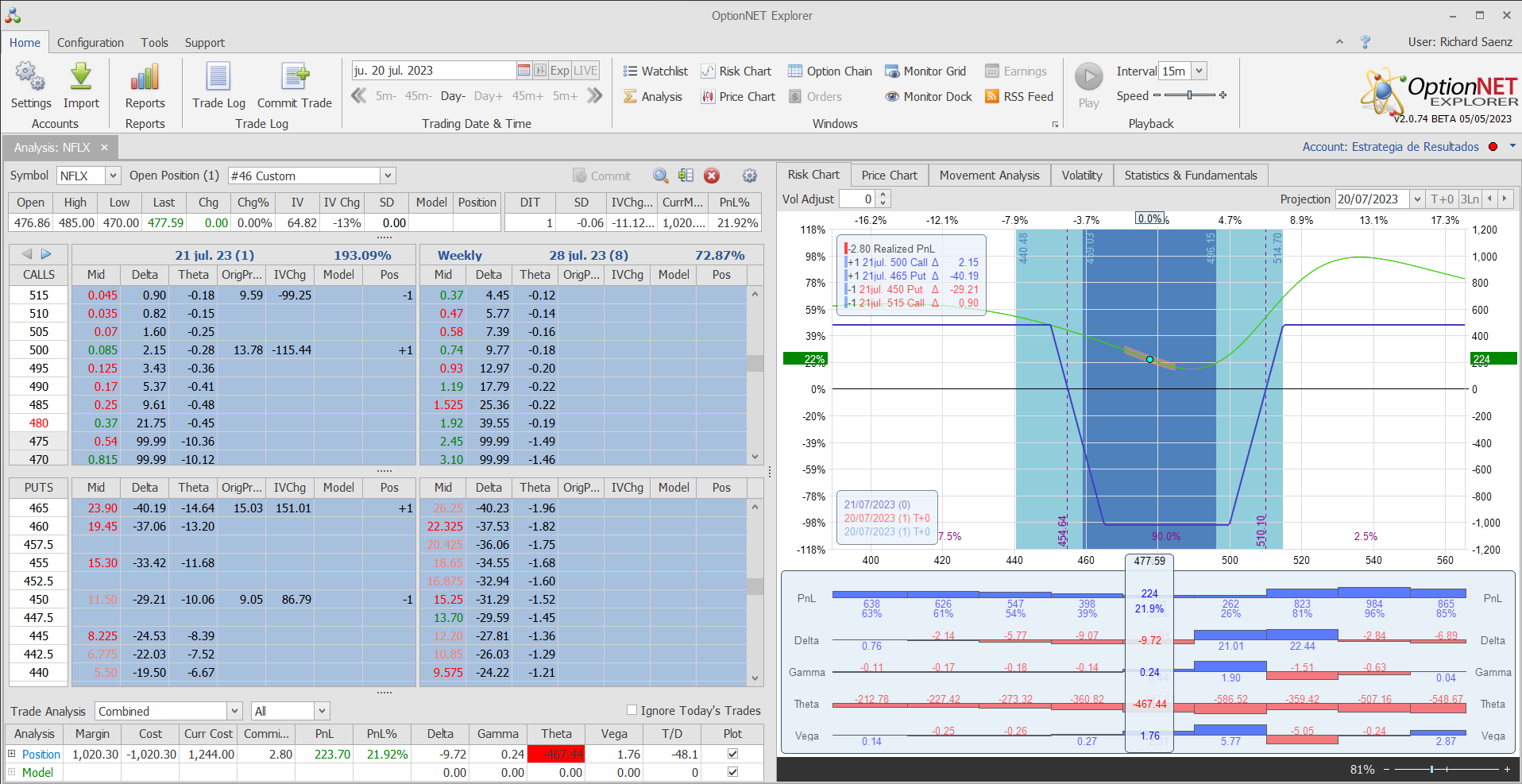Viewport: 1522px width, 784px height.
Task: Open the RSS Feed window
Action: 1019,97
